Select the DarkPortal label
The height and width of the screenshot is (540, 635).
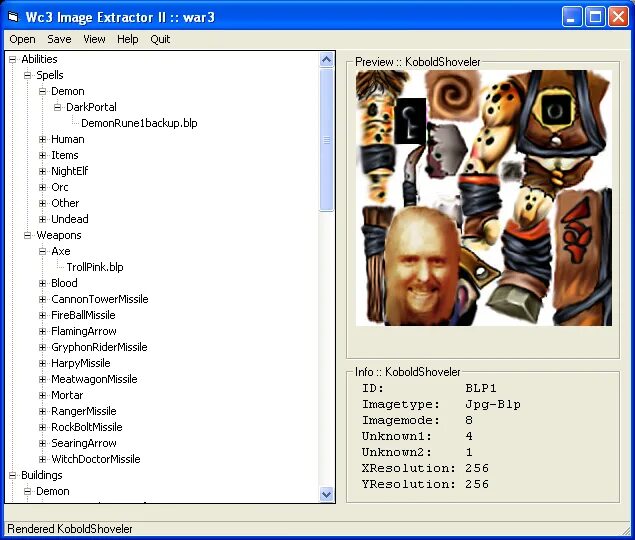click(x=91, y=107)
